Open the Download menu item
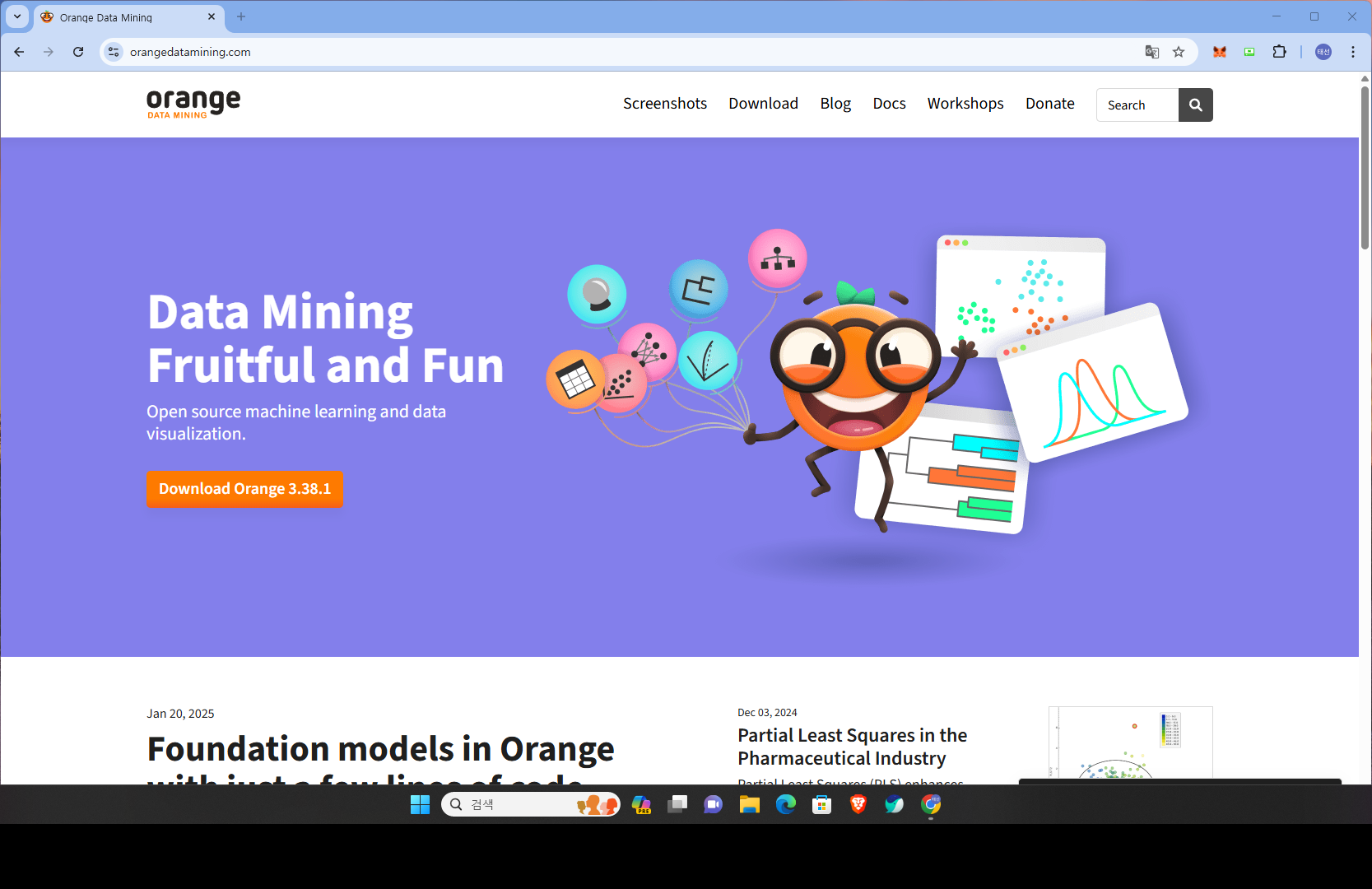This screenshot has width=1372, height=889. pyautogui.click(x=763, y=104)
